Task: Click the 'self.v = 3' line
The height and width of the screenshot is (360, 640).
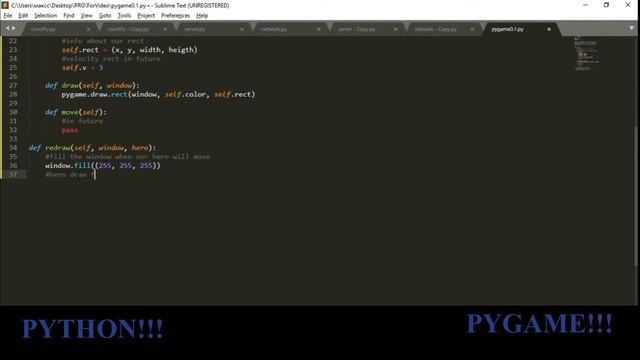Action: (x=82, y=68)
